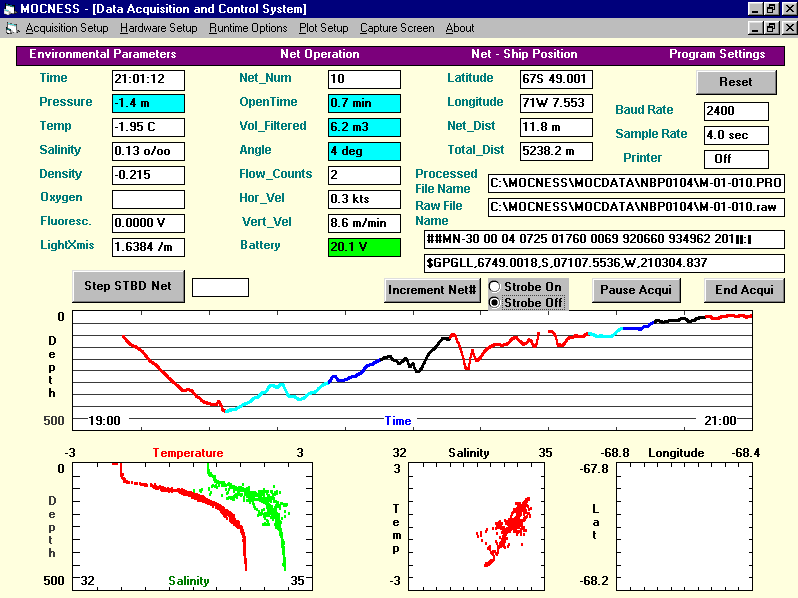Click the Density field showing -0.215
The height and width of the screenshot is (598, 798).
pos(148,175)
